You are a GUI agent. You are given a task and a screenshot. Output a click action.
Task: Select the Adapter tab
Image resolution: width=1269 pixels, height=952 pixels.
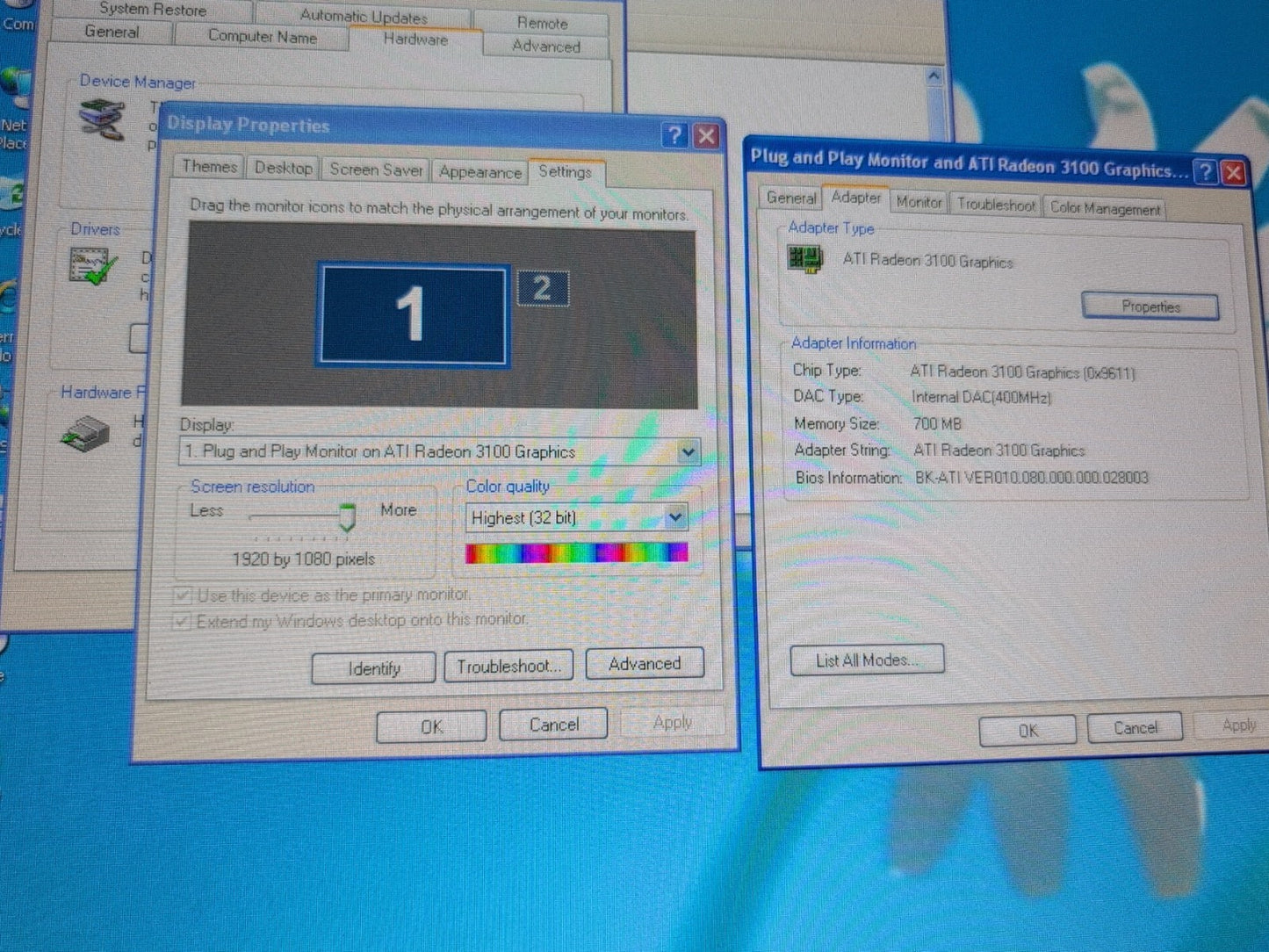(856, 198)
